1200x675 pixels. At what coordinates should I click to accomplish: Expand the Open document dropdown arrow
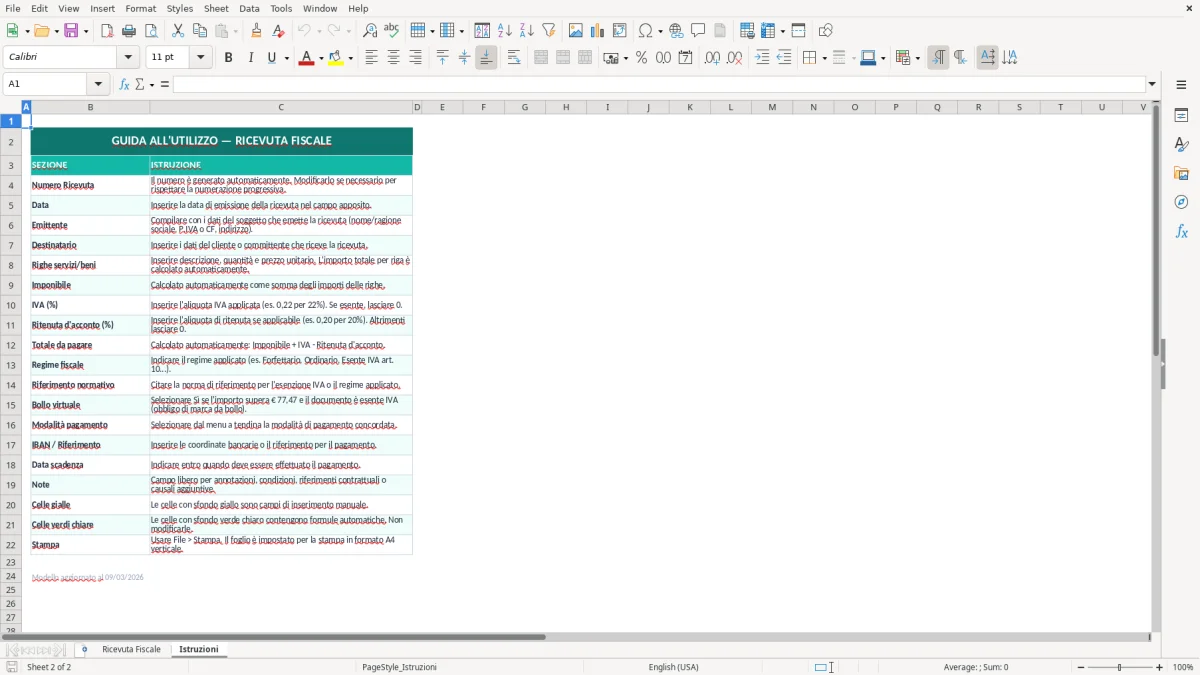(x=56, y=31)
